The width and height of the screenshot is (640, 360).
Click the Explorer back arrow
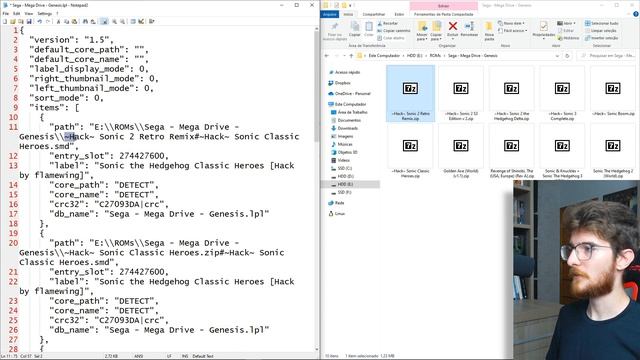[x=327, y=56]
